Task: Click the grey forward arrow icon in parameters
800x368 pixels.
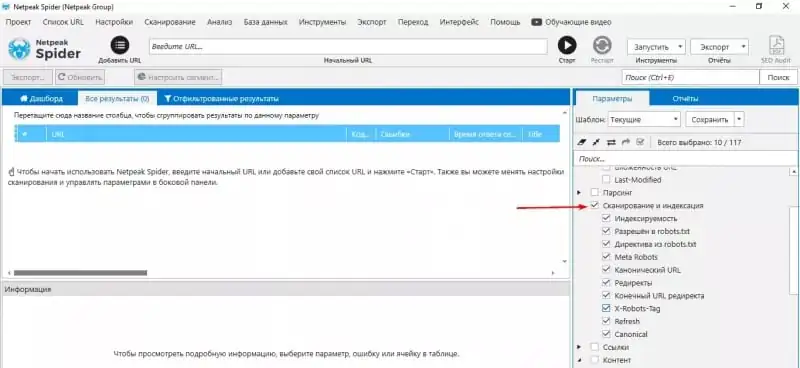Action: pos(626,142)
